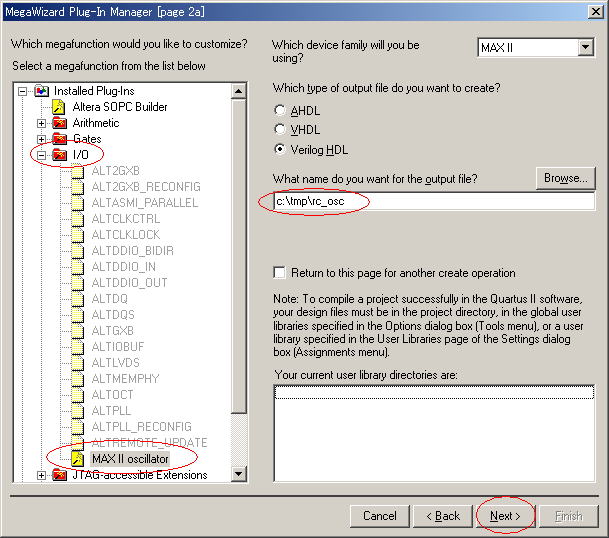Click the ALTIOBUF file icon
The image size is (609, 538).
tap(78, 347)
